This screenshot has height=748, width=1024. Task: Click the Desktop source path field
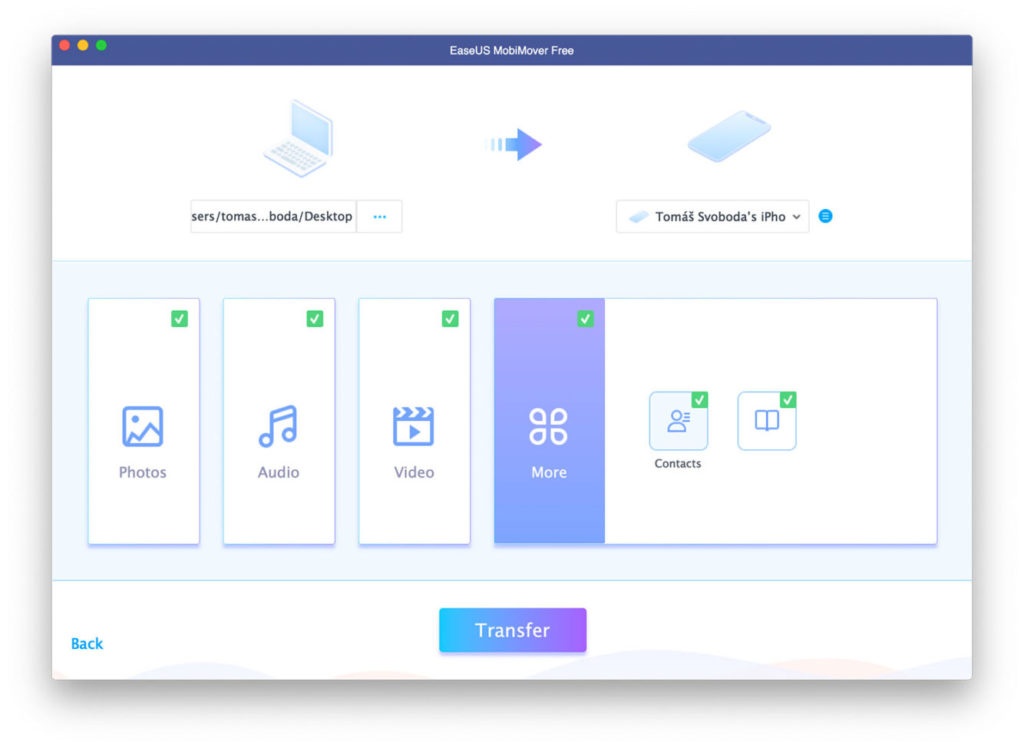click(x=273, y=216)
